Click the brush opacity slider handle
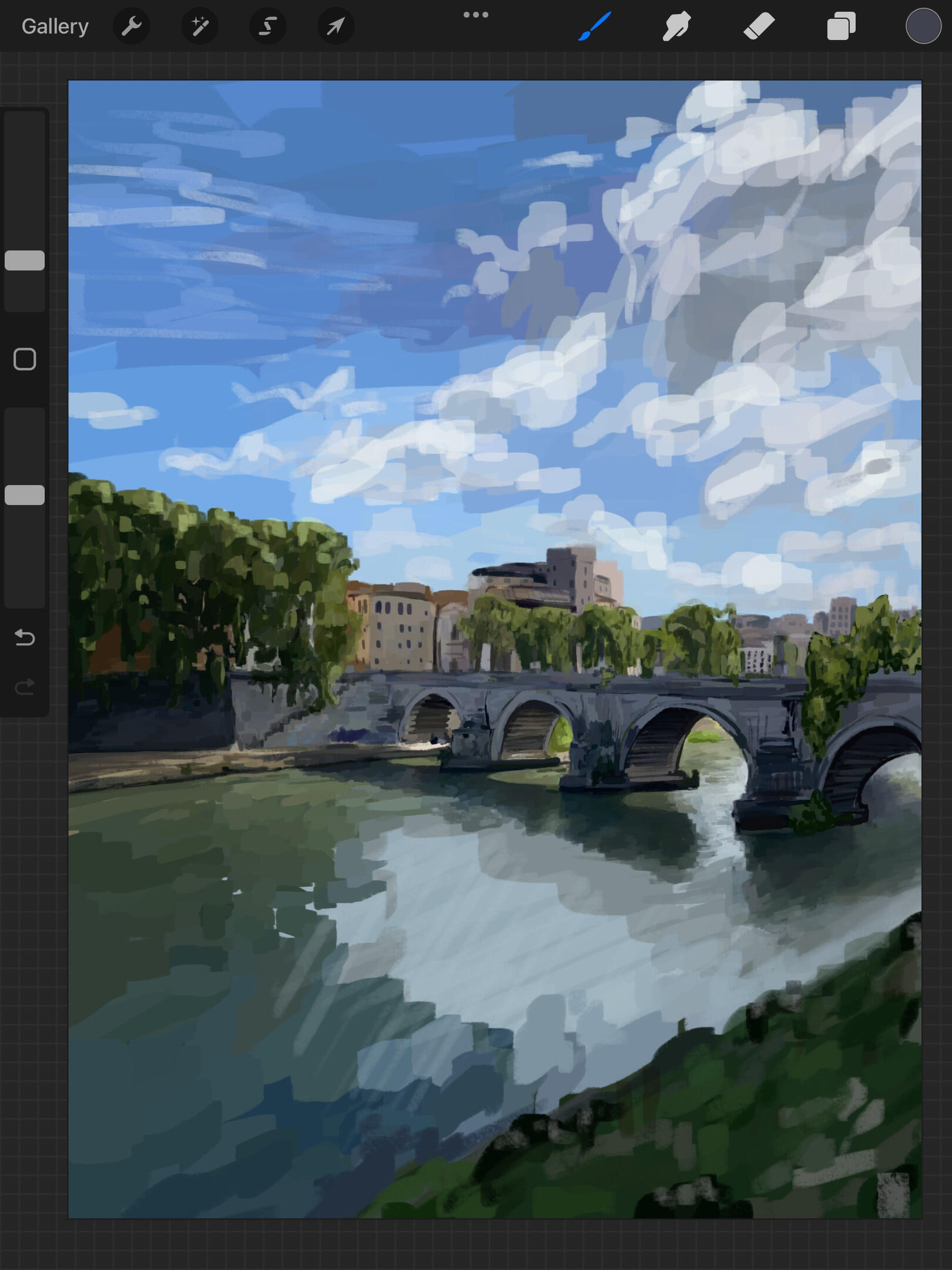Image resolution: width=952 pixels, height=1270 pixels. pyautogui.click(x=25, y=495)
